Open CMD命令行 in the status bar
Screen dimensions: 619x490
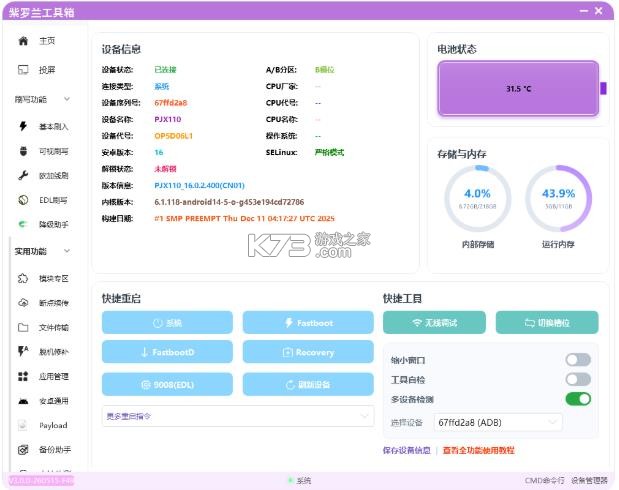544,481
